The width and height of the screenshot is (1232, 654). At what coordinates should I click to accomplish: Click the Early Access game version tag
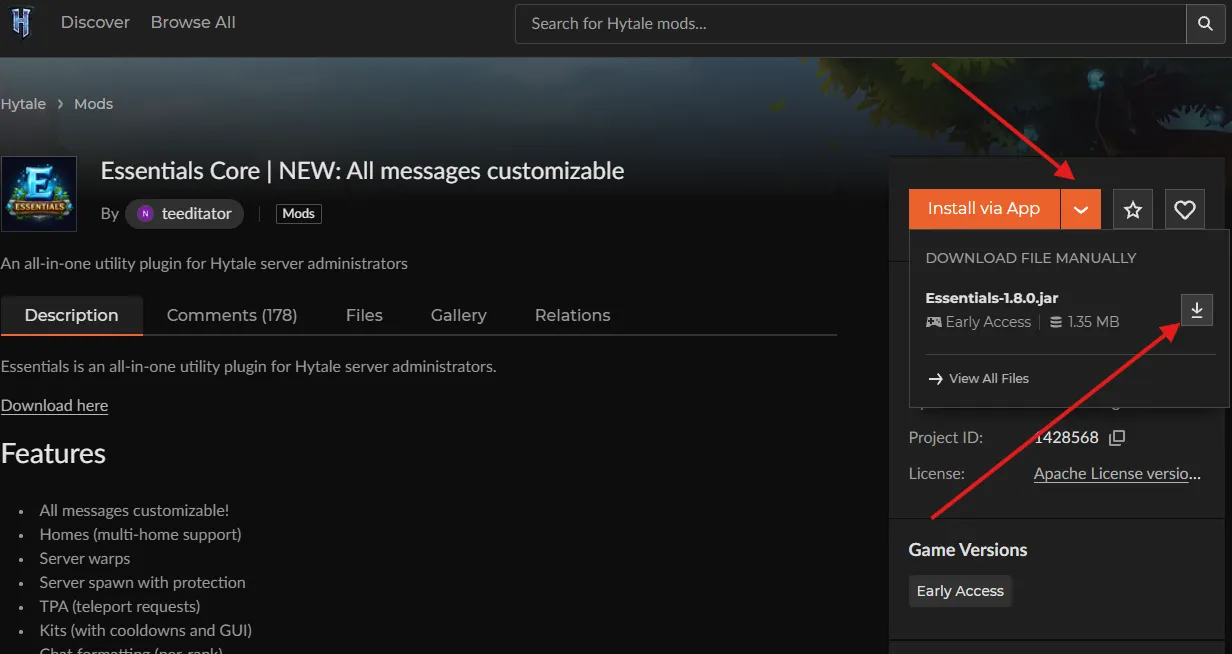pos(960,591)
